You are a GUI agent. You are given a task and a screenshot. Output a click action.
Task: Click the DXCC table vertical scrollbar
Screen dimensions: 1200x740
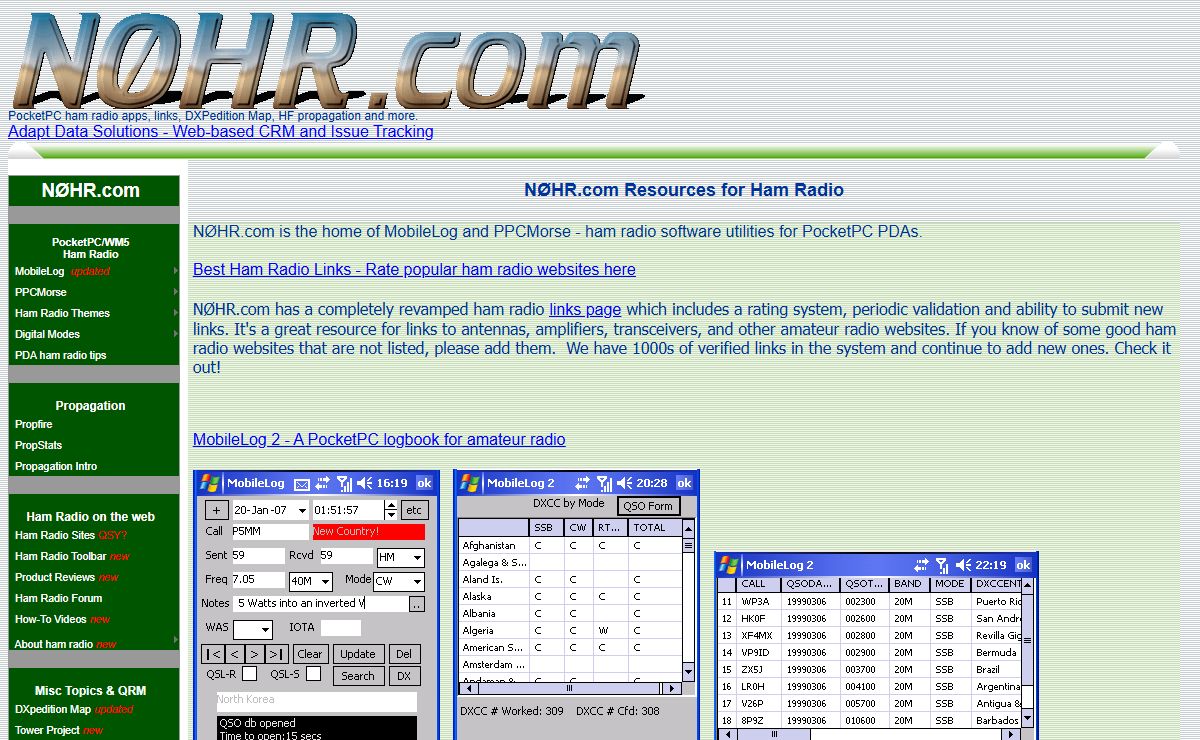click(688, 600)
